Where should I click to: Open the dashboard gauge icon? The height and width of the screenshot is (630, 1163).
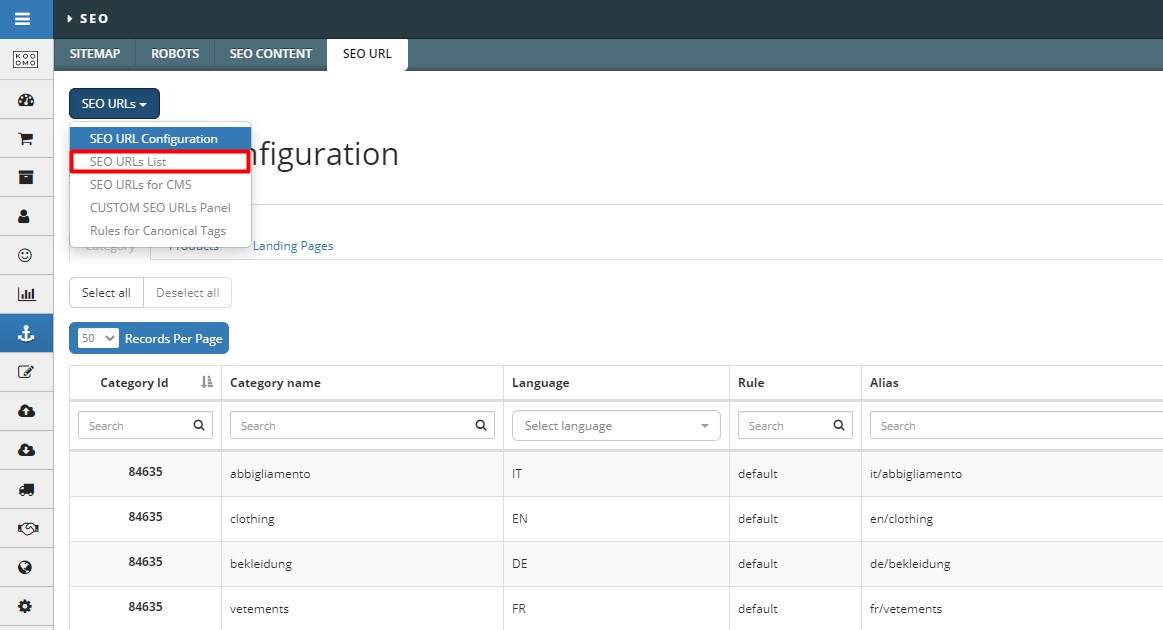(x=26, y=99)
